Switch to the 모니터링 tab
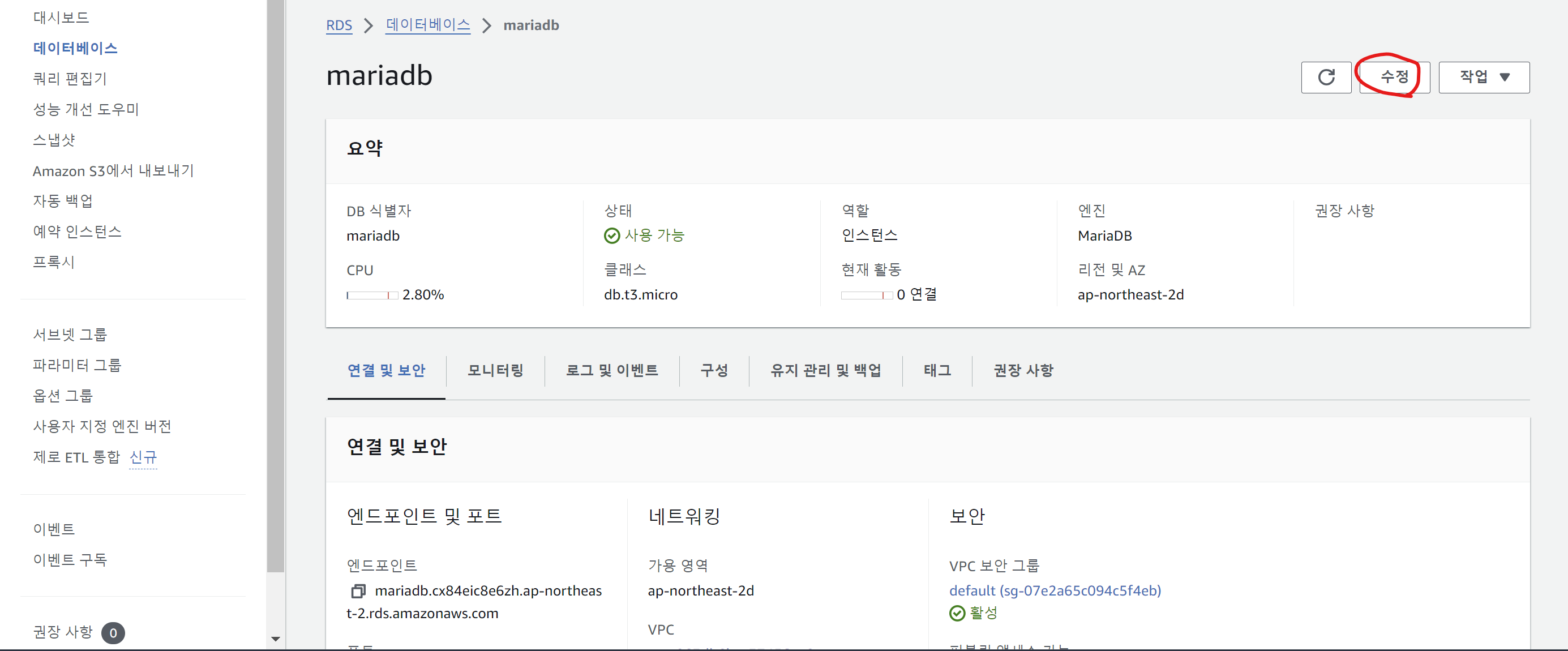Image resolution: width=1568 pixels, height=651 pixels. pyautogui.click(x=495, y=370)
